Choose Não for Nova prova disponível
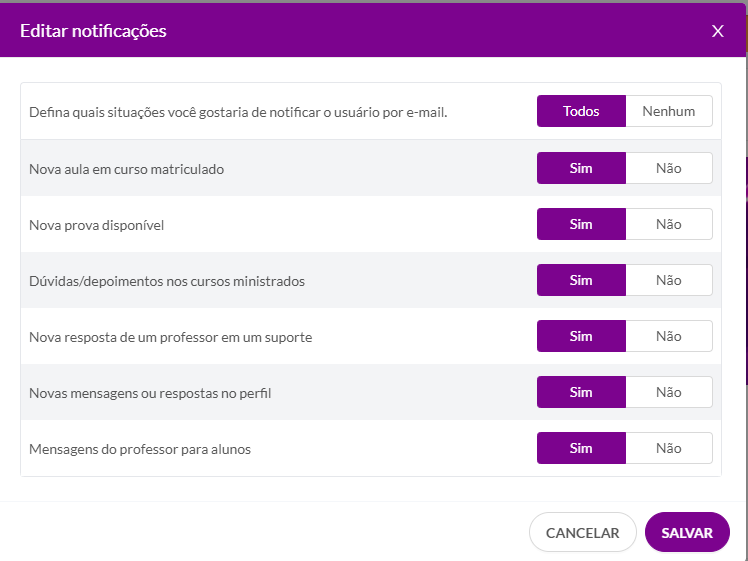The height and width of the screenshot is (561, 748). (669, 224)
